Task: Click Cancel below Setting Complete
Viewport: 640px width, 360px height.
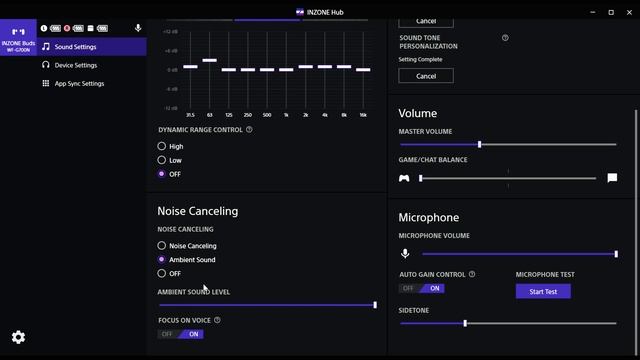Action: [x=426, y=76]
